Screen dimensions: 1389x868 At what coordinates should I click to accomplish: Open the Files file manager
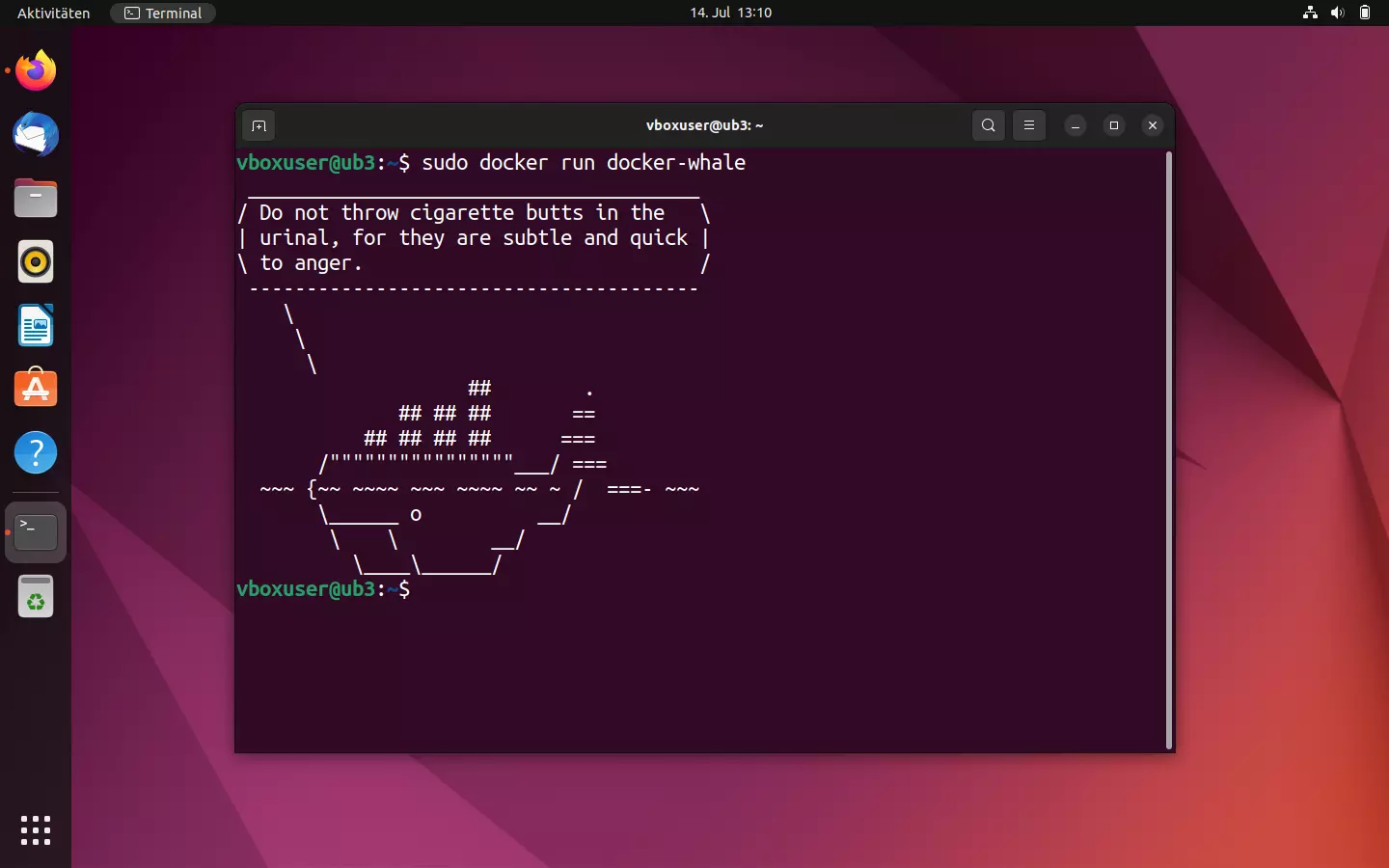[35, 198]
